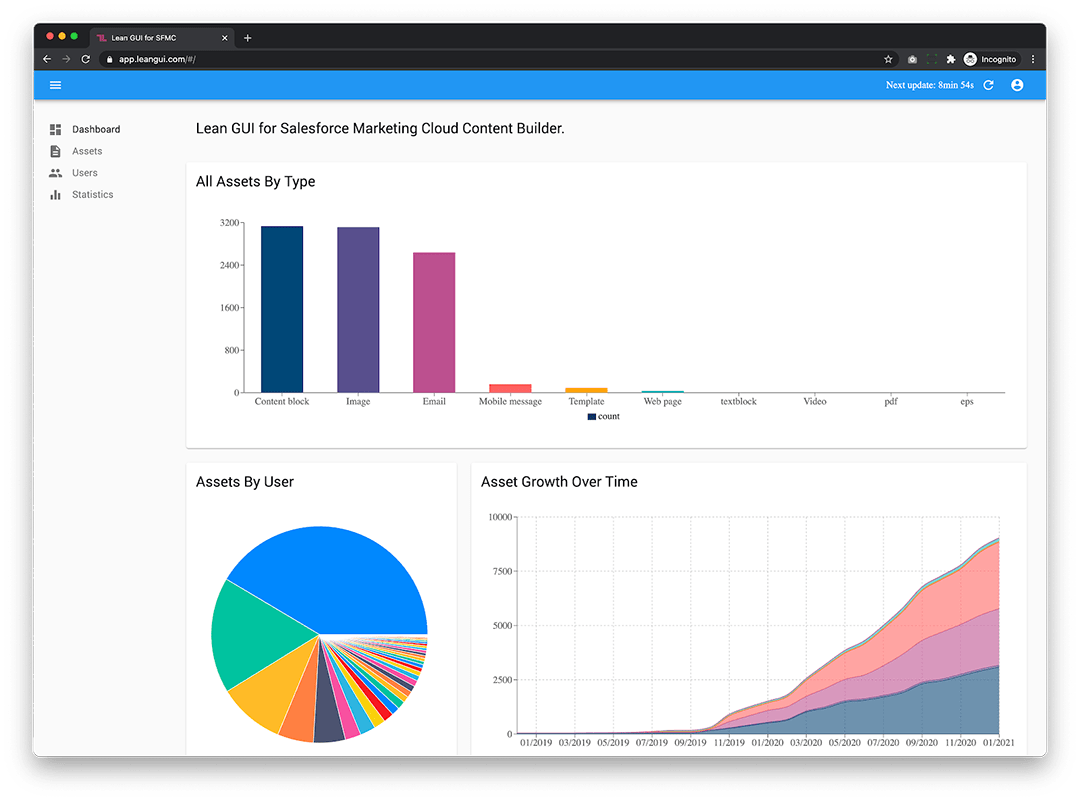The height and width of the screenshot is (800, 1080).
Task: Click the green dashed-square extension icon
Action: tap(931, 59)
